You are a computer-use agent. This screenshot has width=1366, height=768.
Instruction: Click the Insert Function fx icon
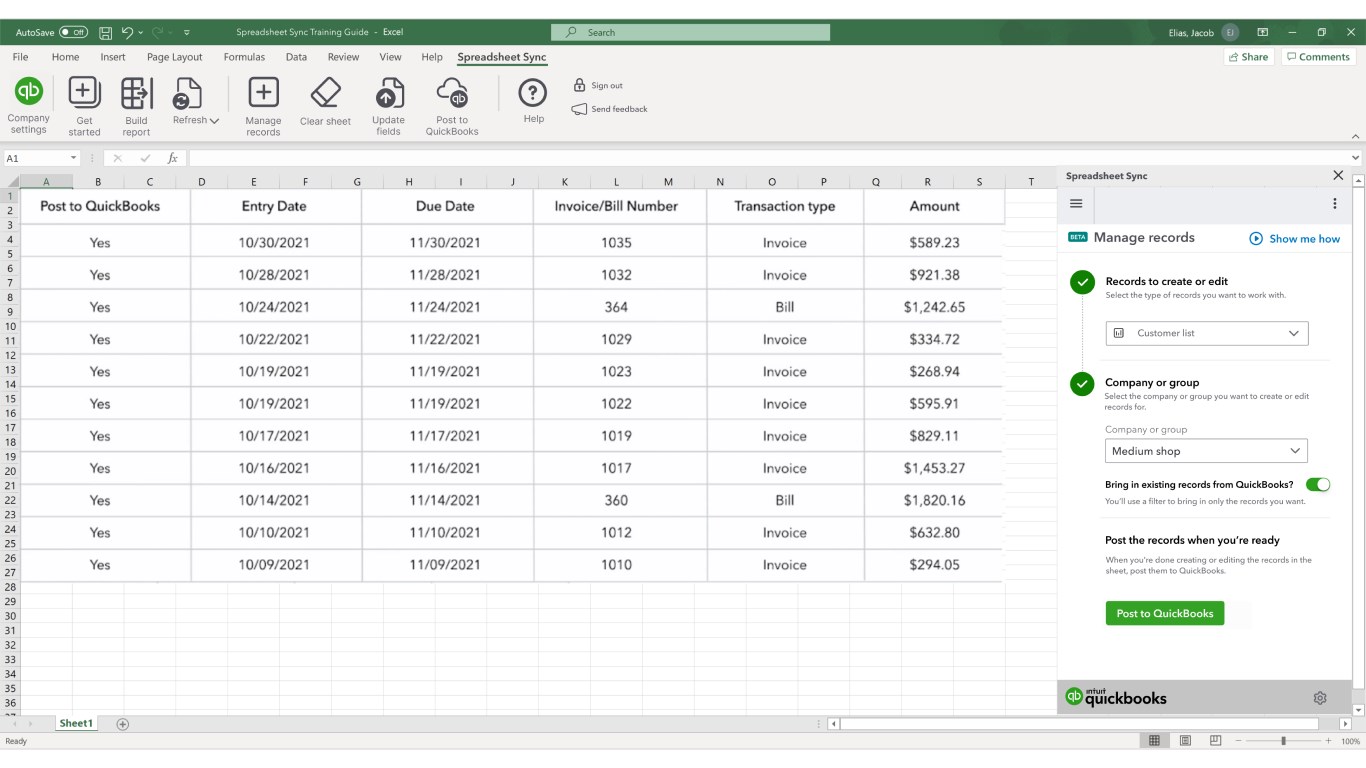[x=172, y=158]
